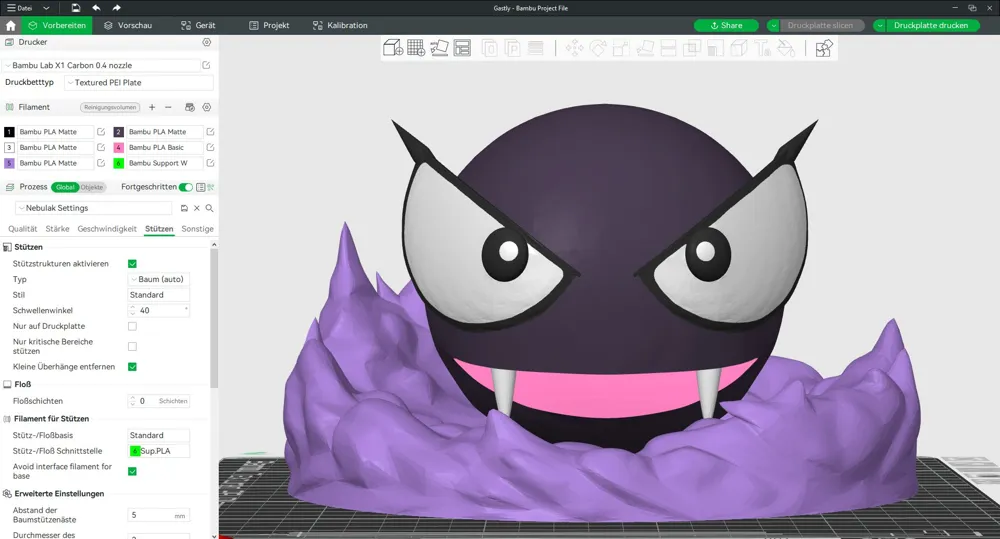Viewport: 1000px width, 539px height.
Task: Click the AMS filament sync icon
Action: click(x=189, y=107)
